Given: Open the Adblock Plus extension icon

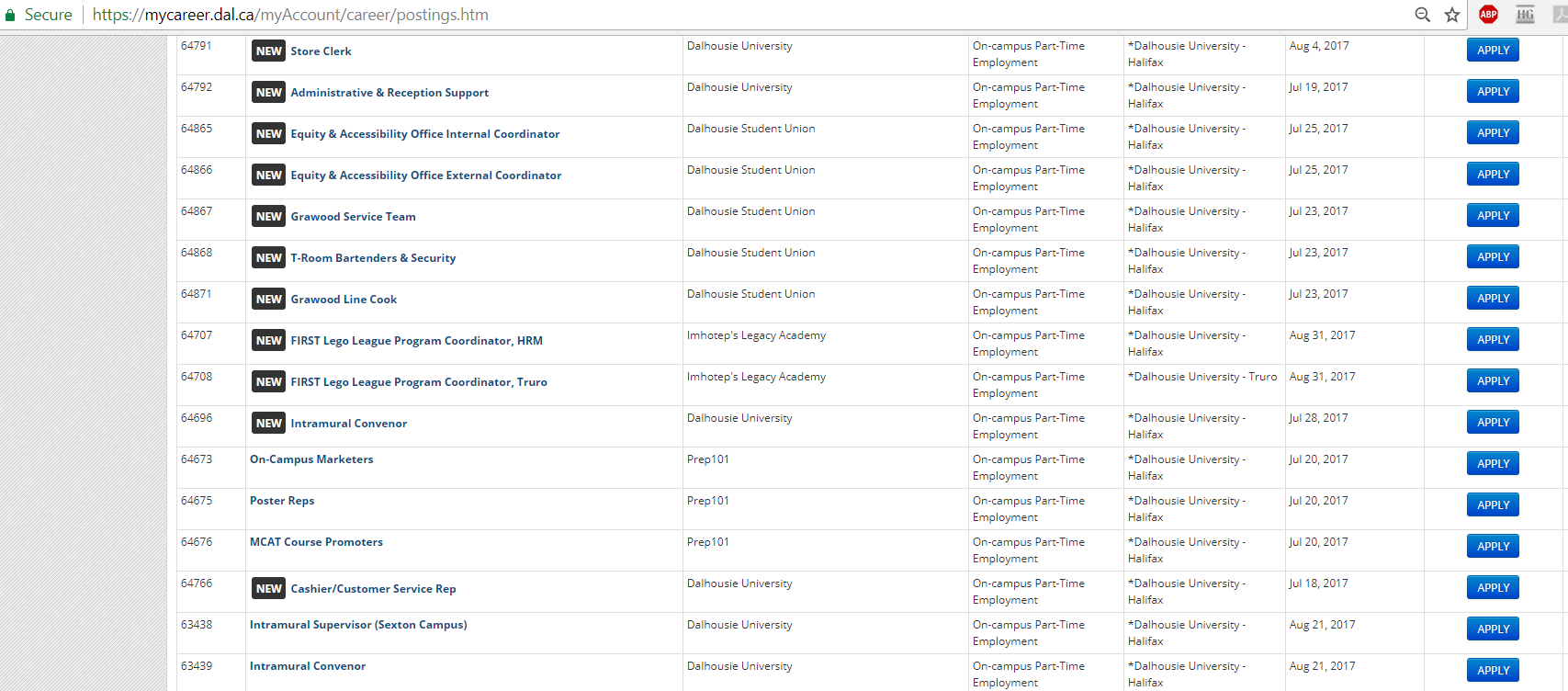Looking at the screenshot, I should 1488,14.
